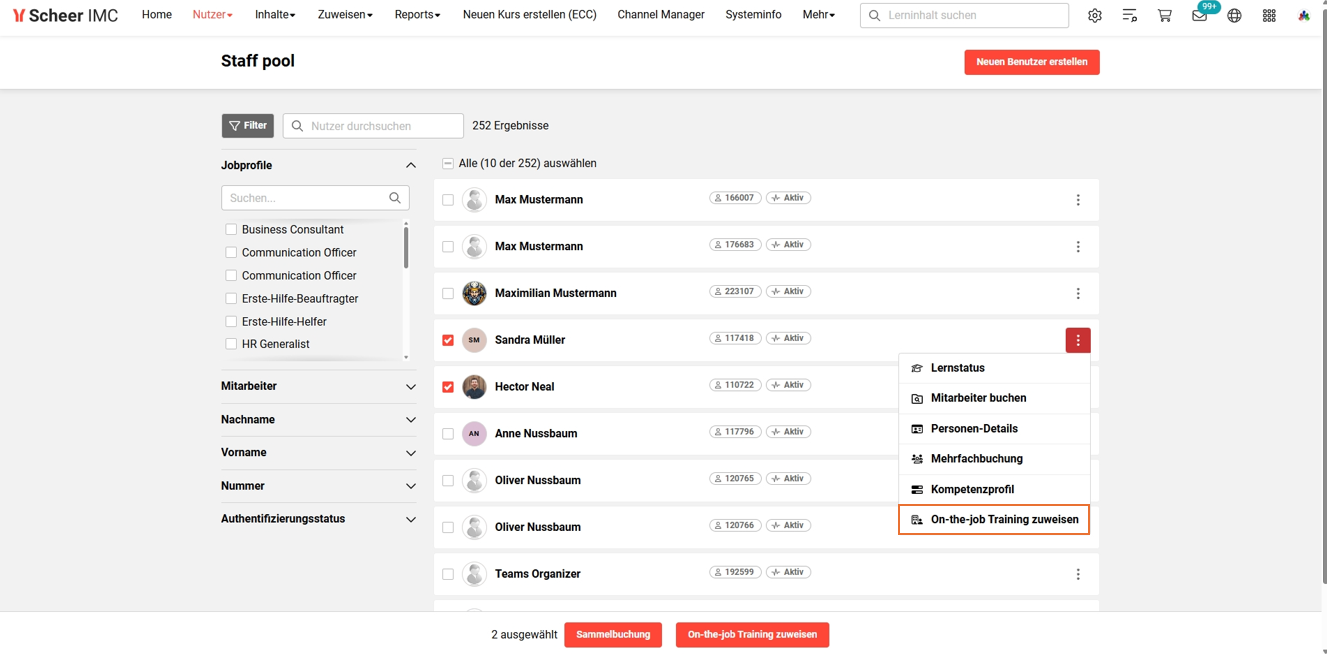Open the Nutzer dropdown menu
The height and width of the screenshot is (654, 1327).
(x=213, y=15)
